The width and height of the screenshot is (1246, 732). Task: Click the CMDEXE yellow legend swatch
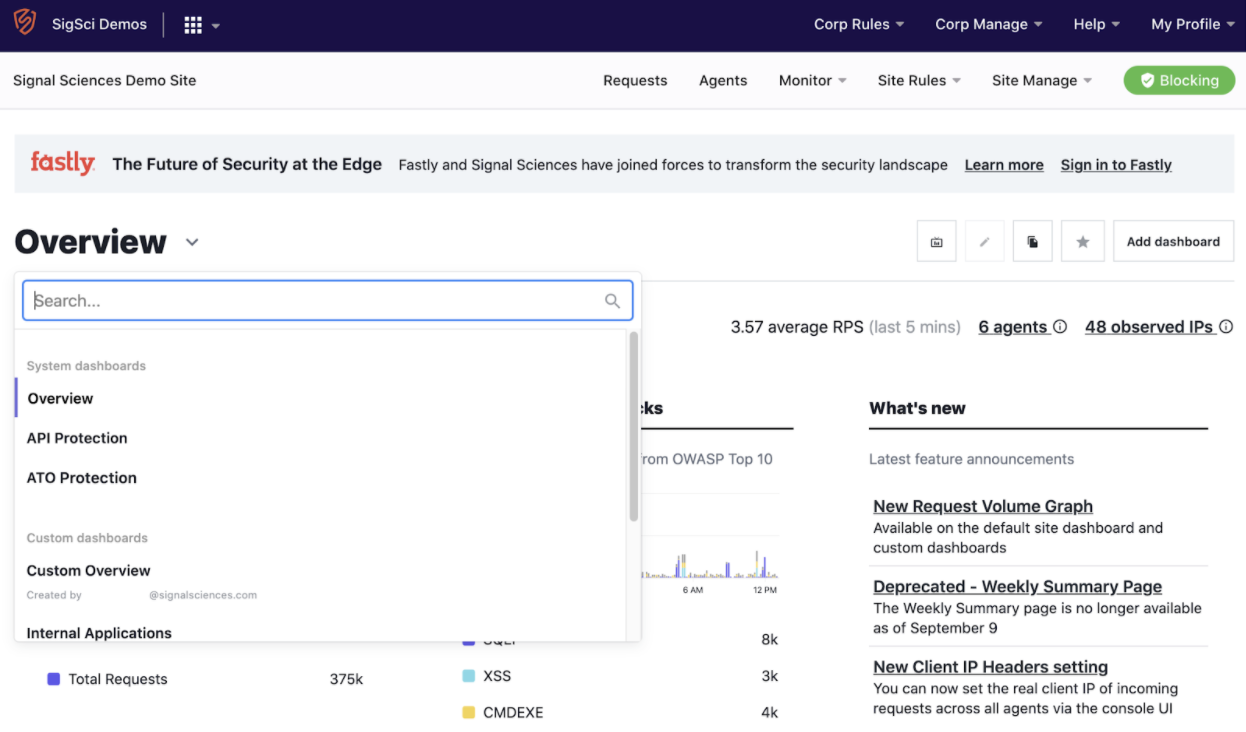pyautogui.click(x=468, y=713)
